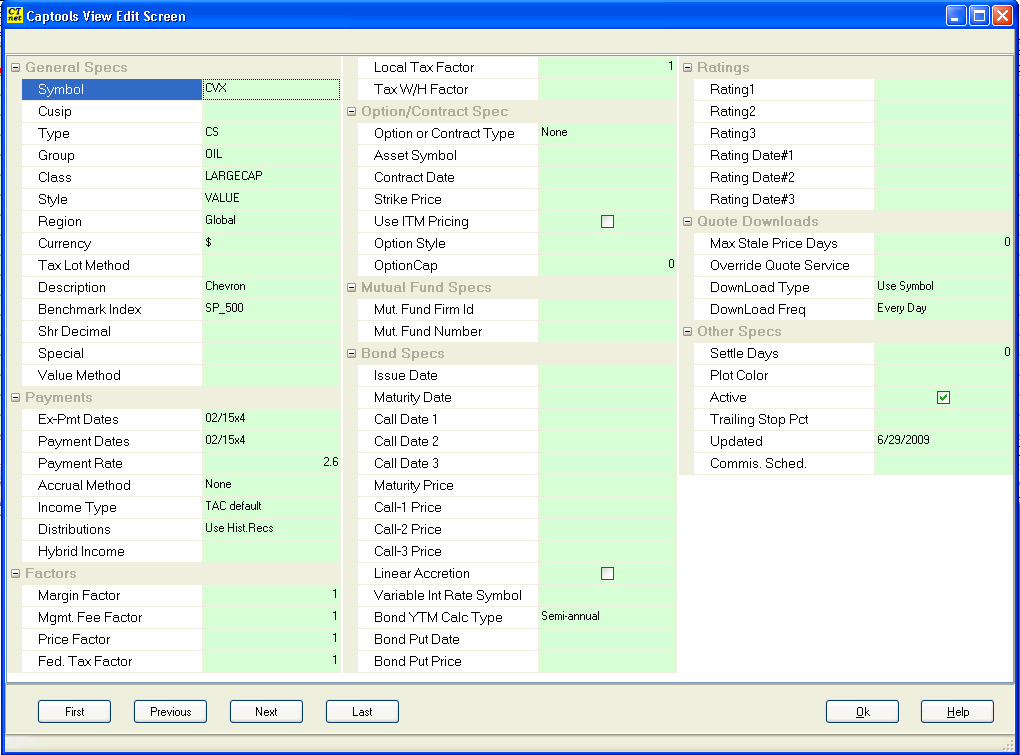Click the Last navigation button
Image resolution: width=1020 pixels, height=755 pixels.
point(362,711)
